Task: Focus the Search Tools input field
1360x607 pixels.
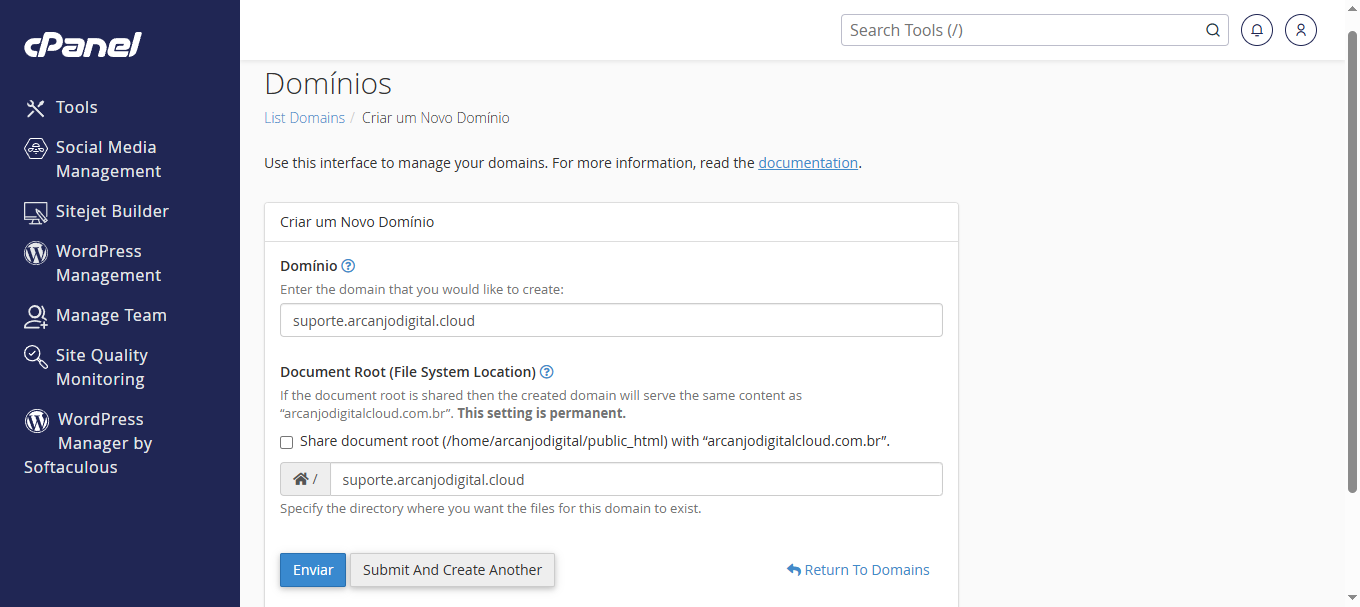Action: click(1020, 30)
